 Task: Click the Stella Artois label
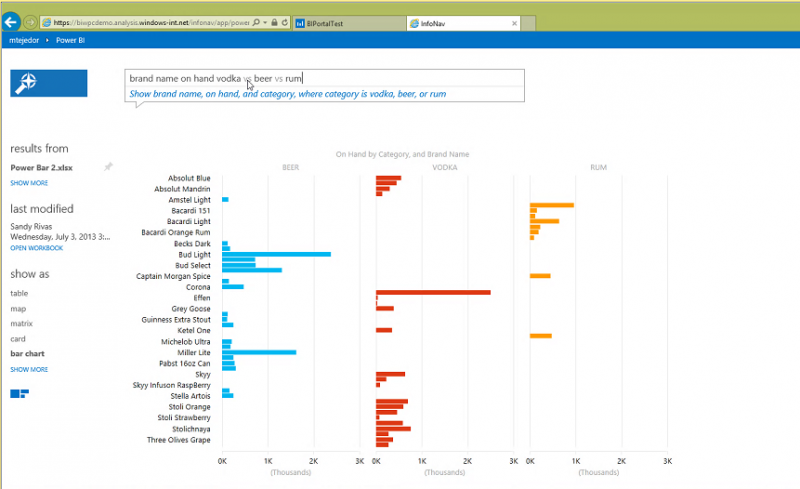(x=190, y=396)
